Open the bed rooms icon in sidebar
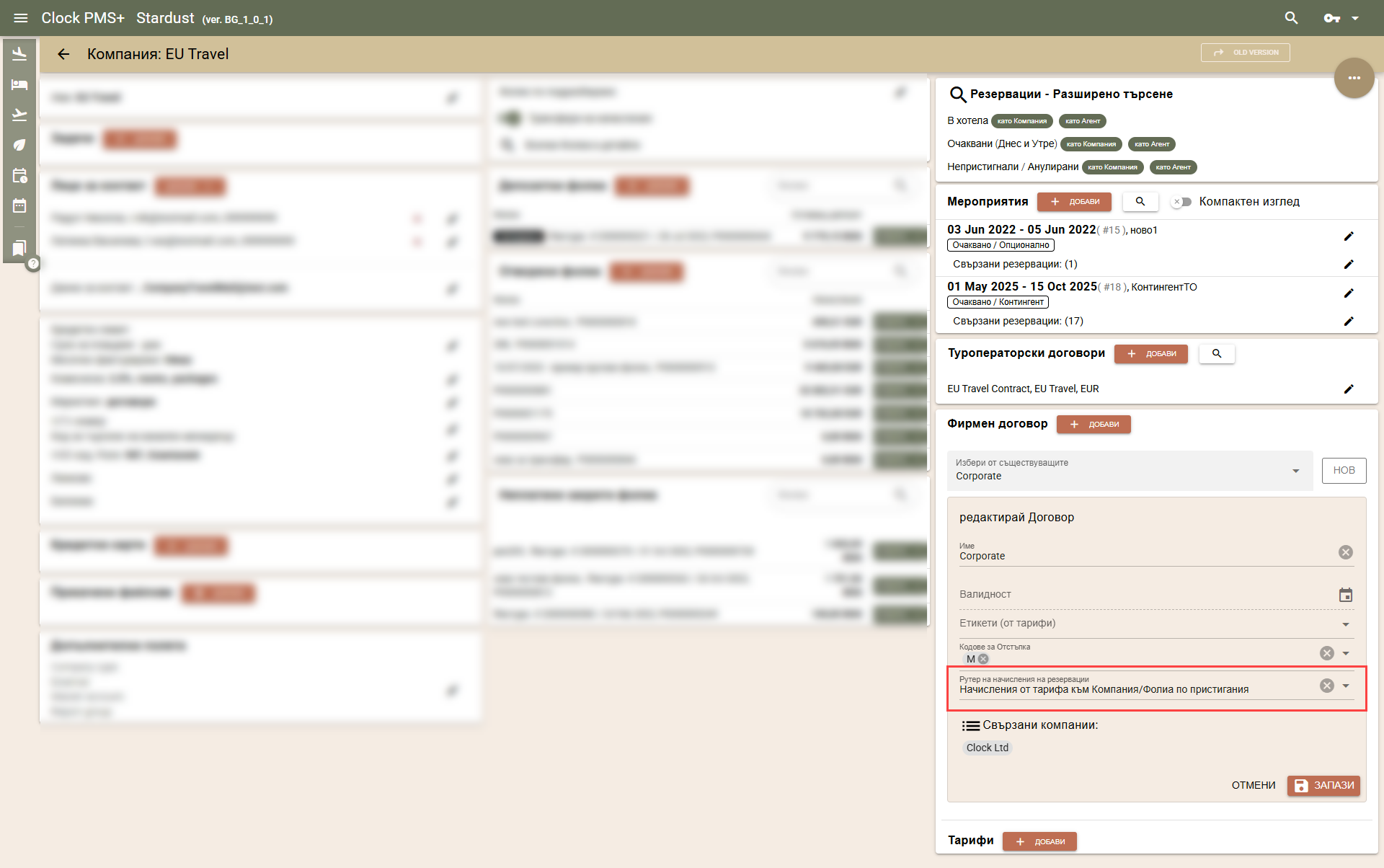This screenshot has width=1384, height=868. 19,84
